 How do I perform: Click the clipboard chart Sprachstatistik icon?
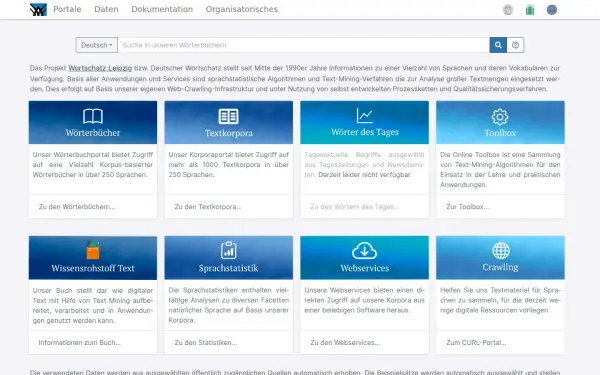pos(228,250)
